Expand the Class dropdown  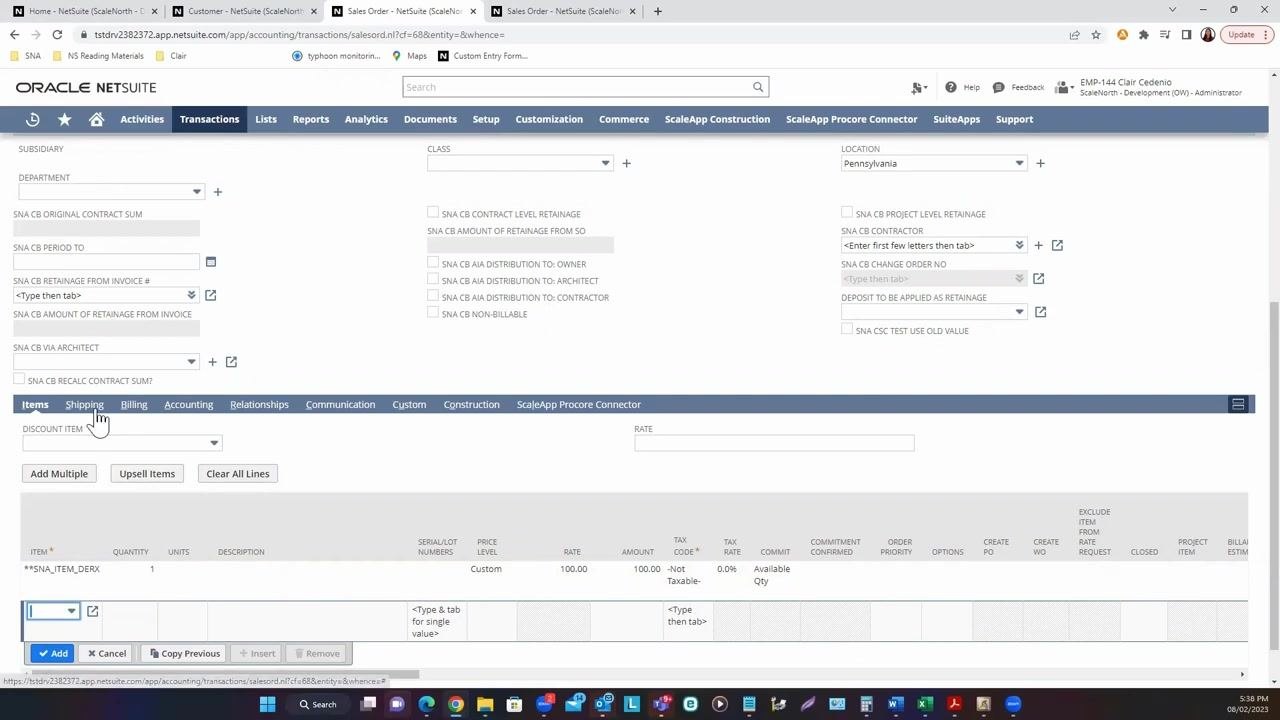[x=605, y=163]
